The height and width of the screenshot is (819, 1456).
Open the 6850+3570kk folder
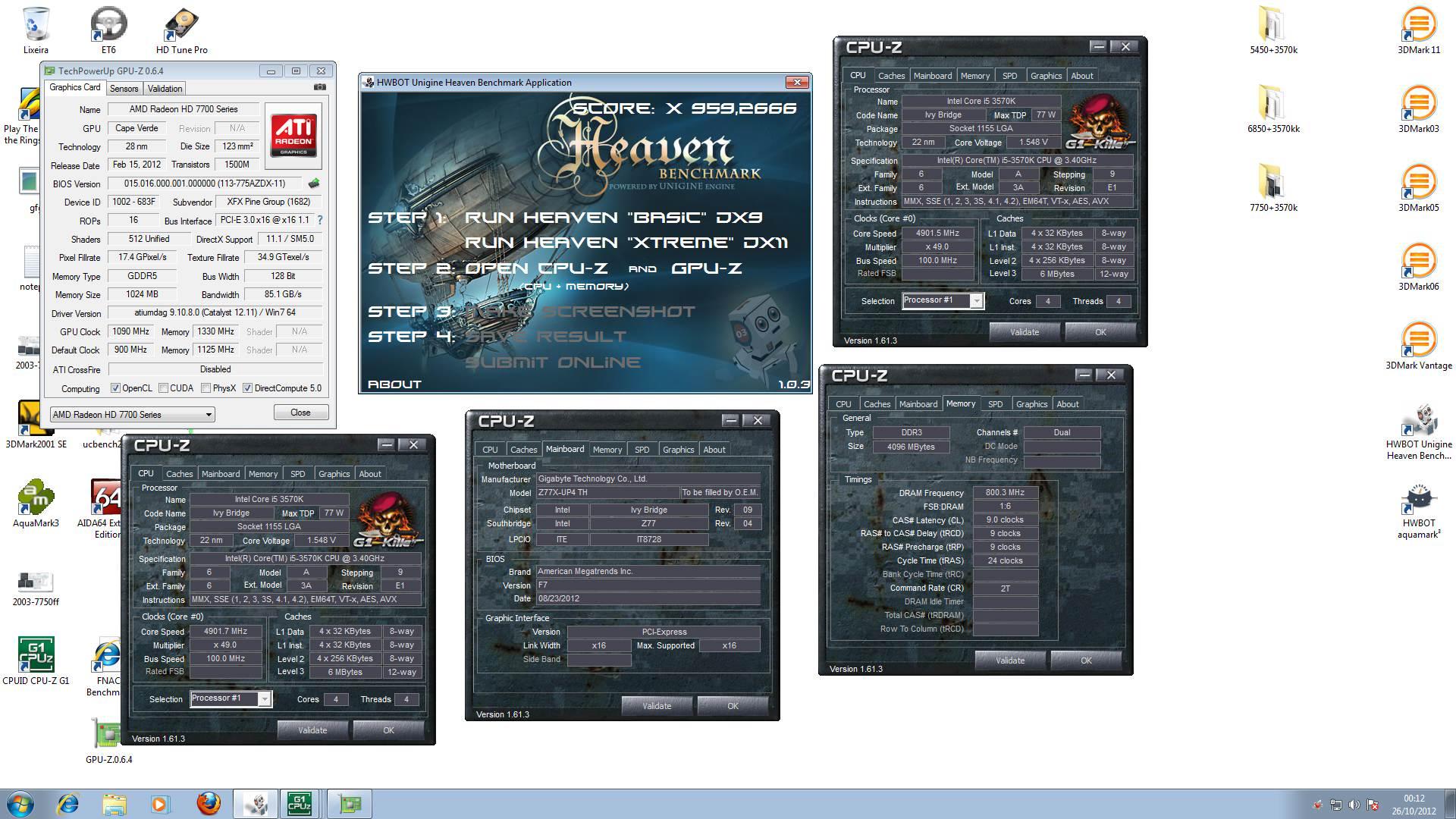[x=1273, y=109]
